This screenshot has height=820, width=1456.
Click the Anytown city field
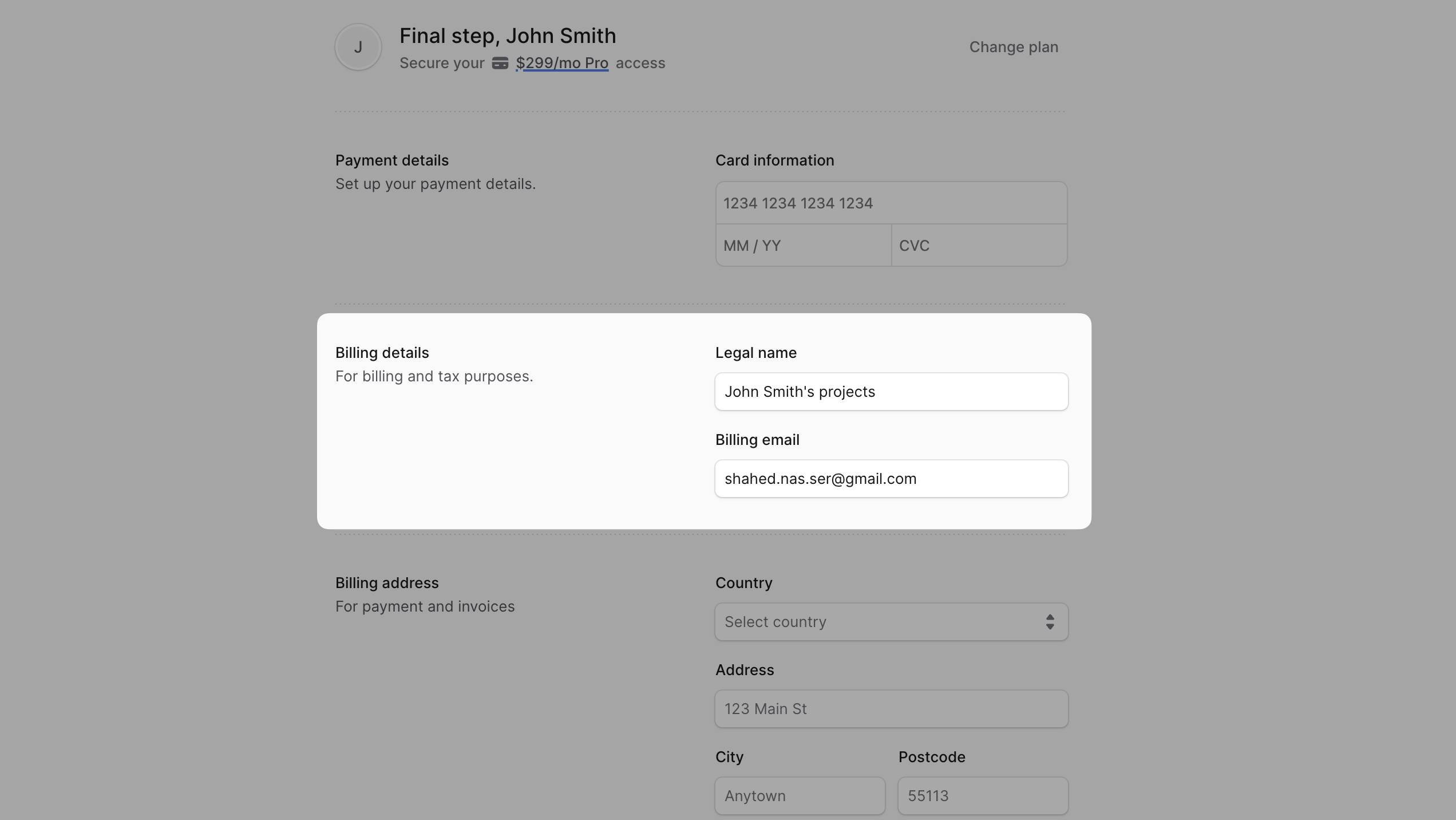pos(799,796)
